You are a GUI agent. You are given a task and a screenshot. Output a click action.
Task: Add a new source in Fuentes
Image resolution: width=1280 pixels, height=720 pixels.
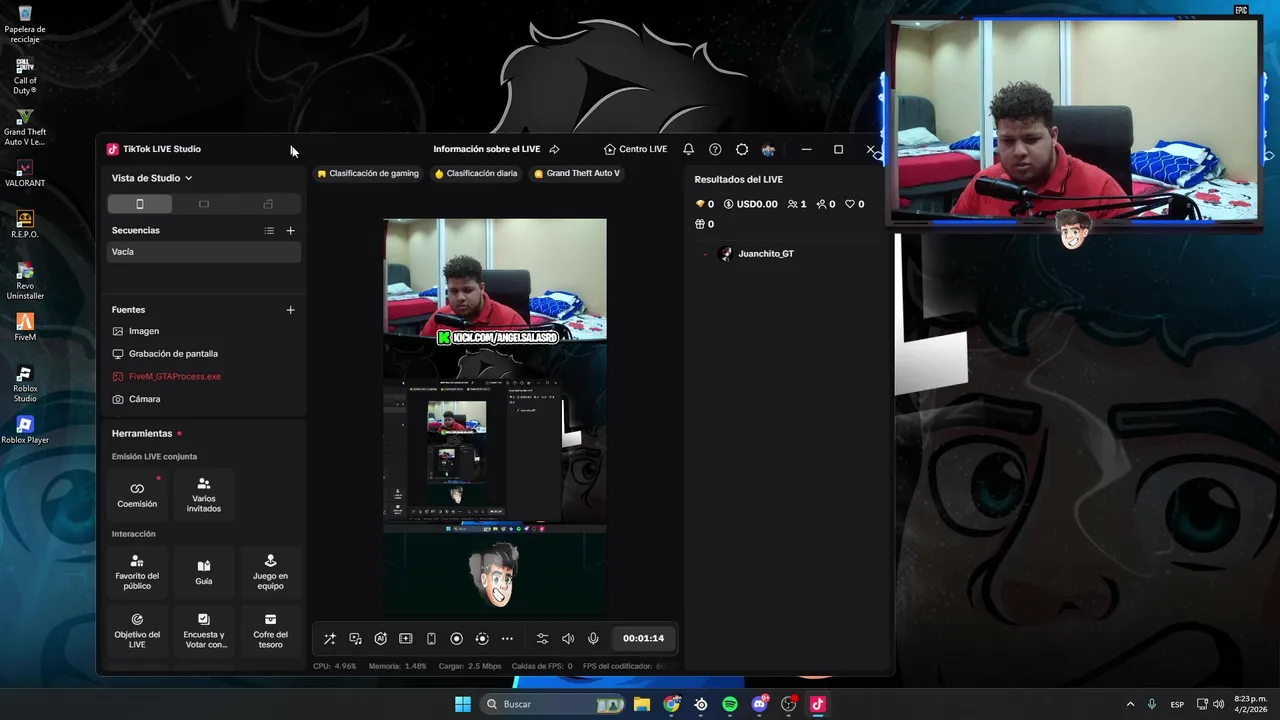pos(291,310)
